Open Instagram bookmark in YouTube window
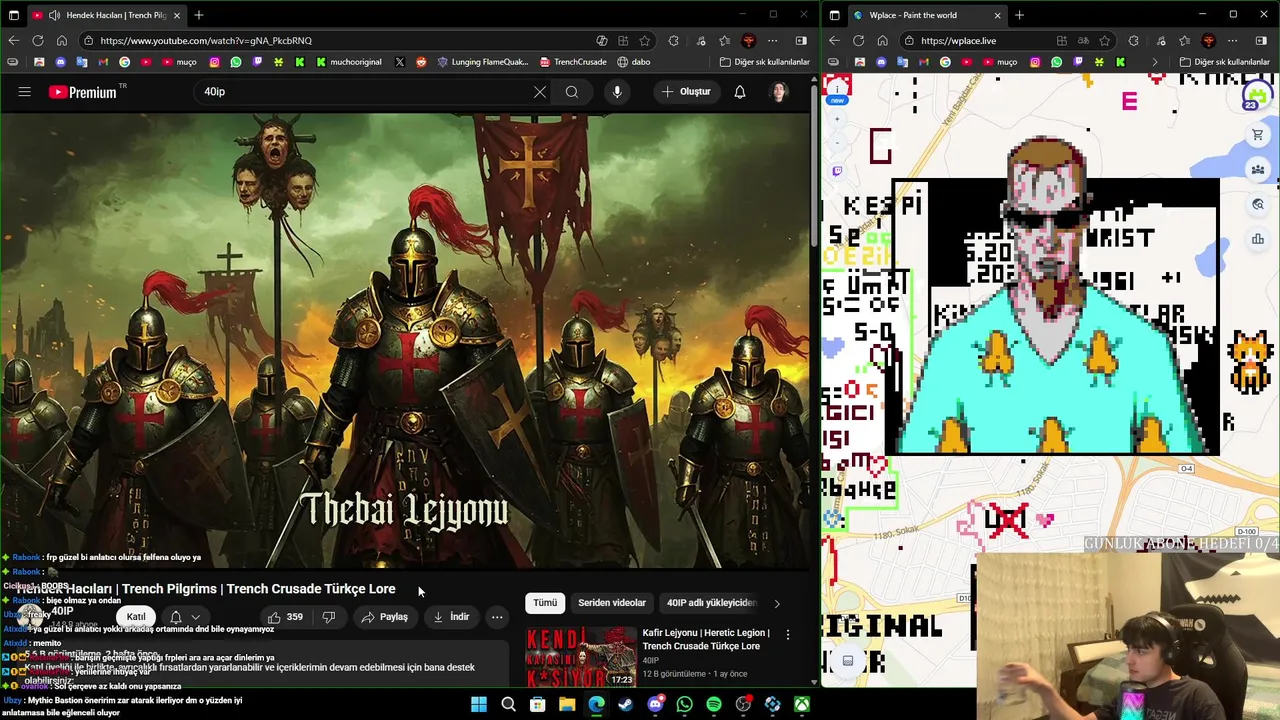Image resolution: width=1280 pixels, height=720 pixels. click(x=214, y=62)
